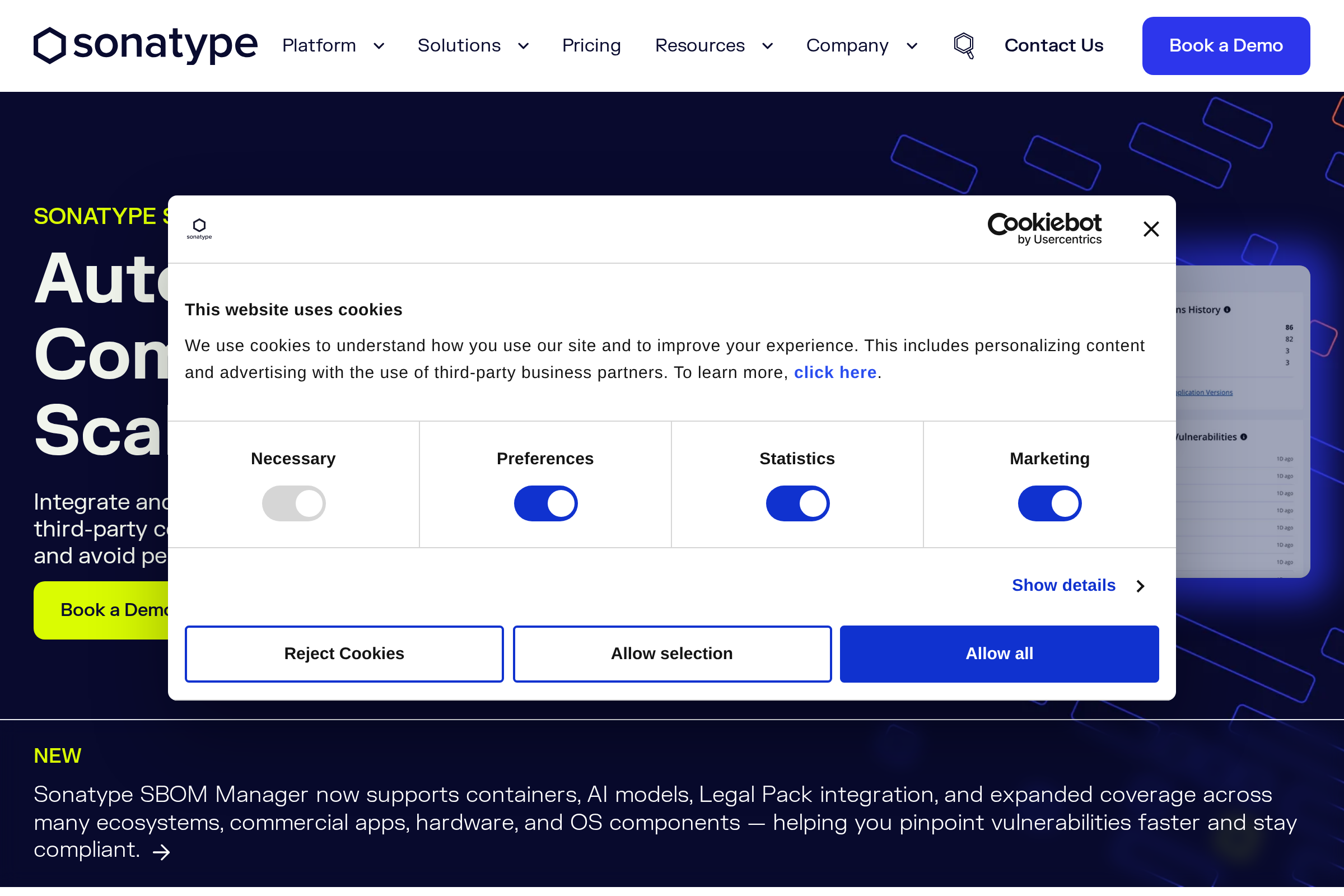1344x896 pixels.
Task: Disable the Marketing cookies toggle
Action: 1049,503
